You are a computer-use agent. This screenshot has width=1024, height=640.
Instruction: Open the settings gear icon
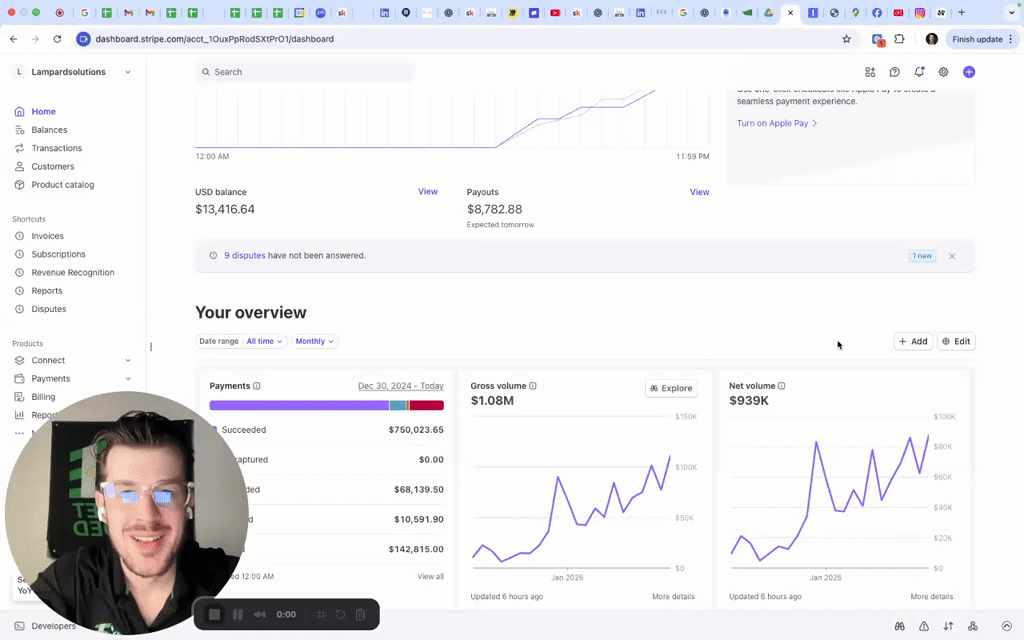[945, 72]
